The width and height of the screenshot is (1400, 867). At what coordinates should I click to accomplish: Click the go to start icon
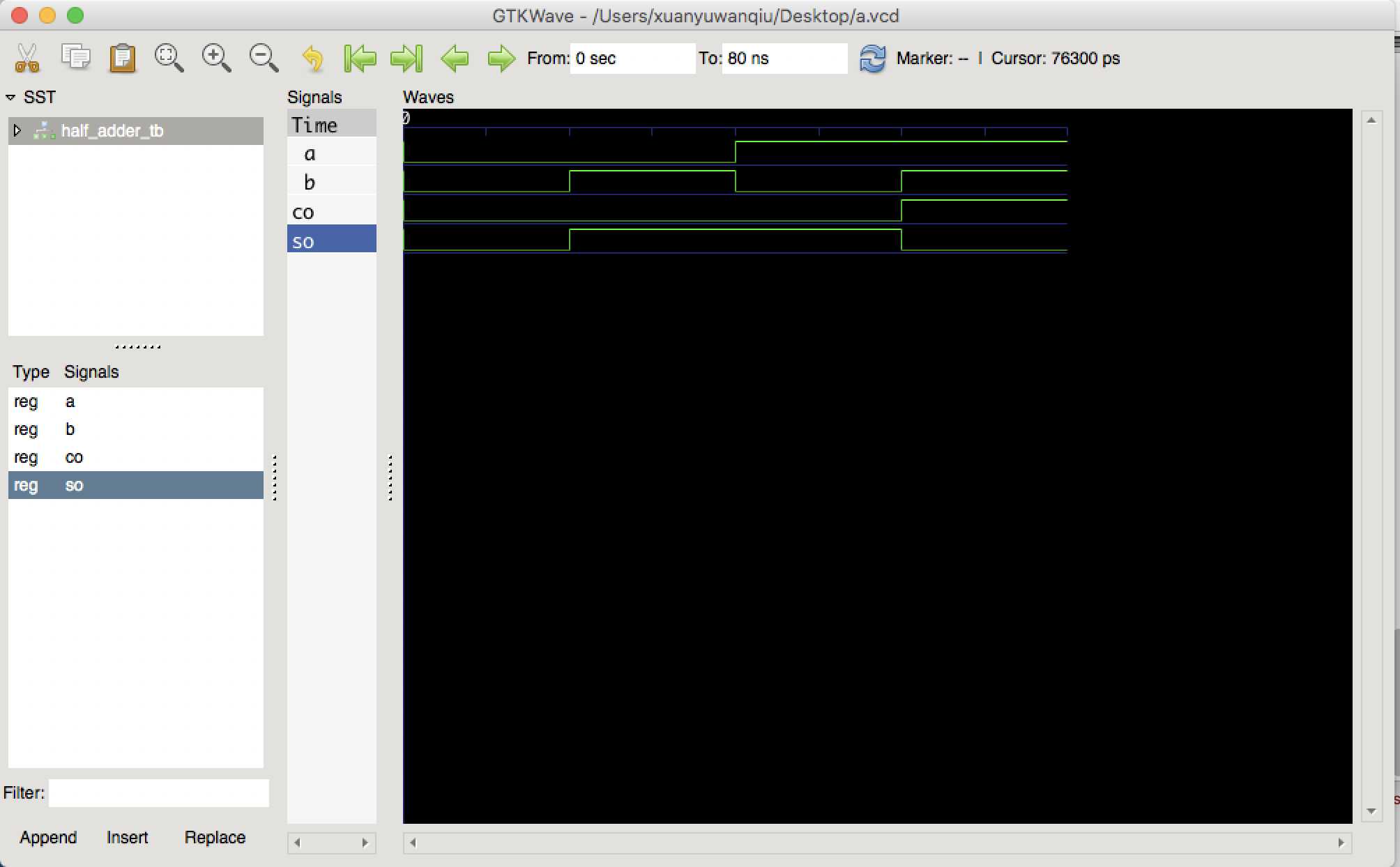pos(361,58)
